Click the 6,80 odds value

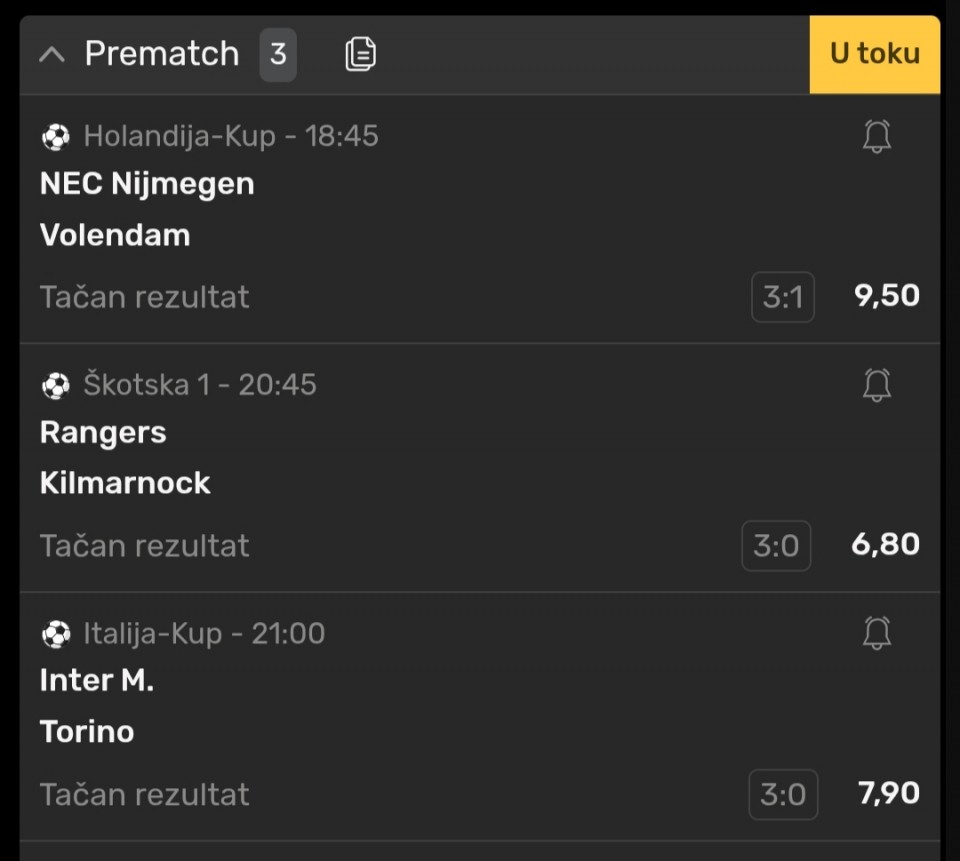pyautogui.click(x=885, y=545)
